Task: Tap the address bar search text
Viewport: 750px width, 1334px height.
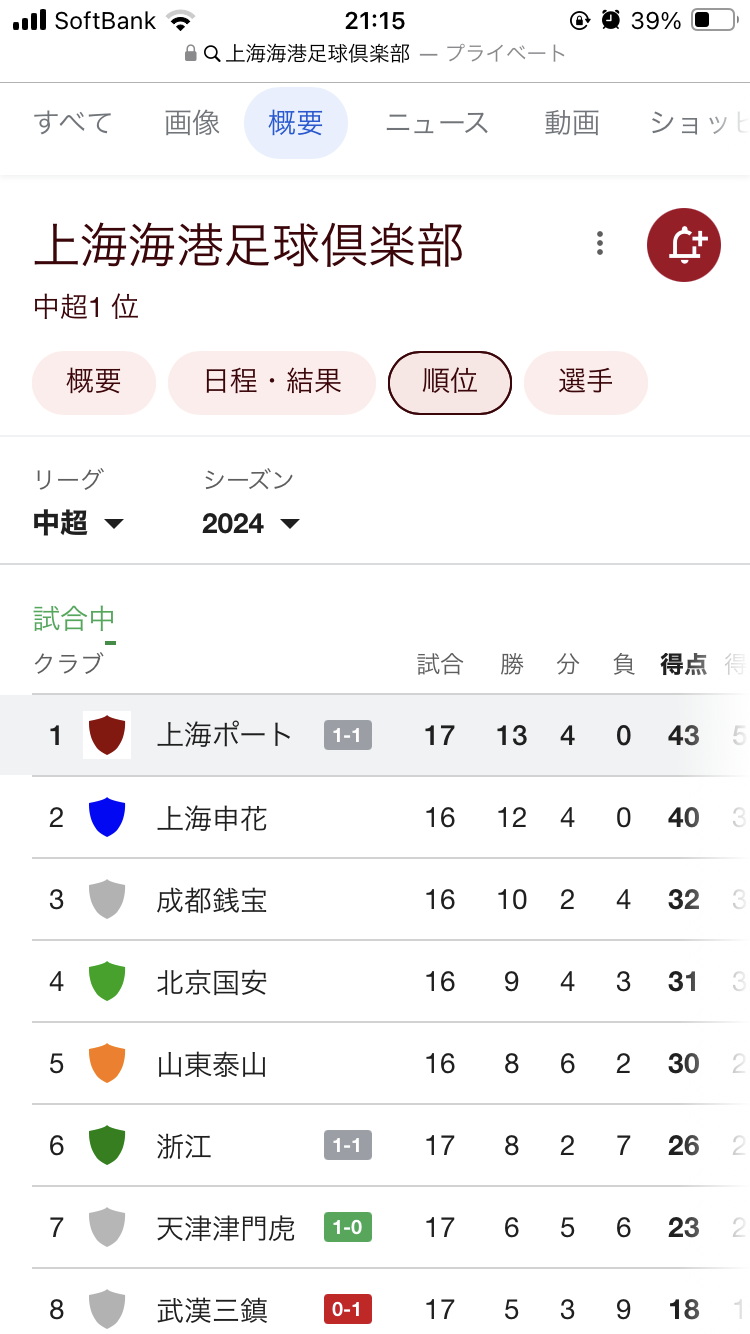Action: 317,53
